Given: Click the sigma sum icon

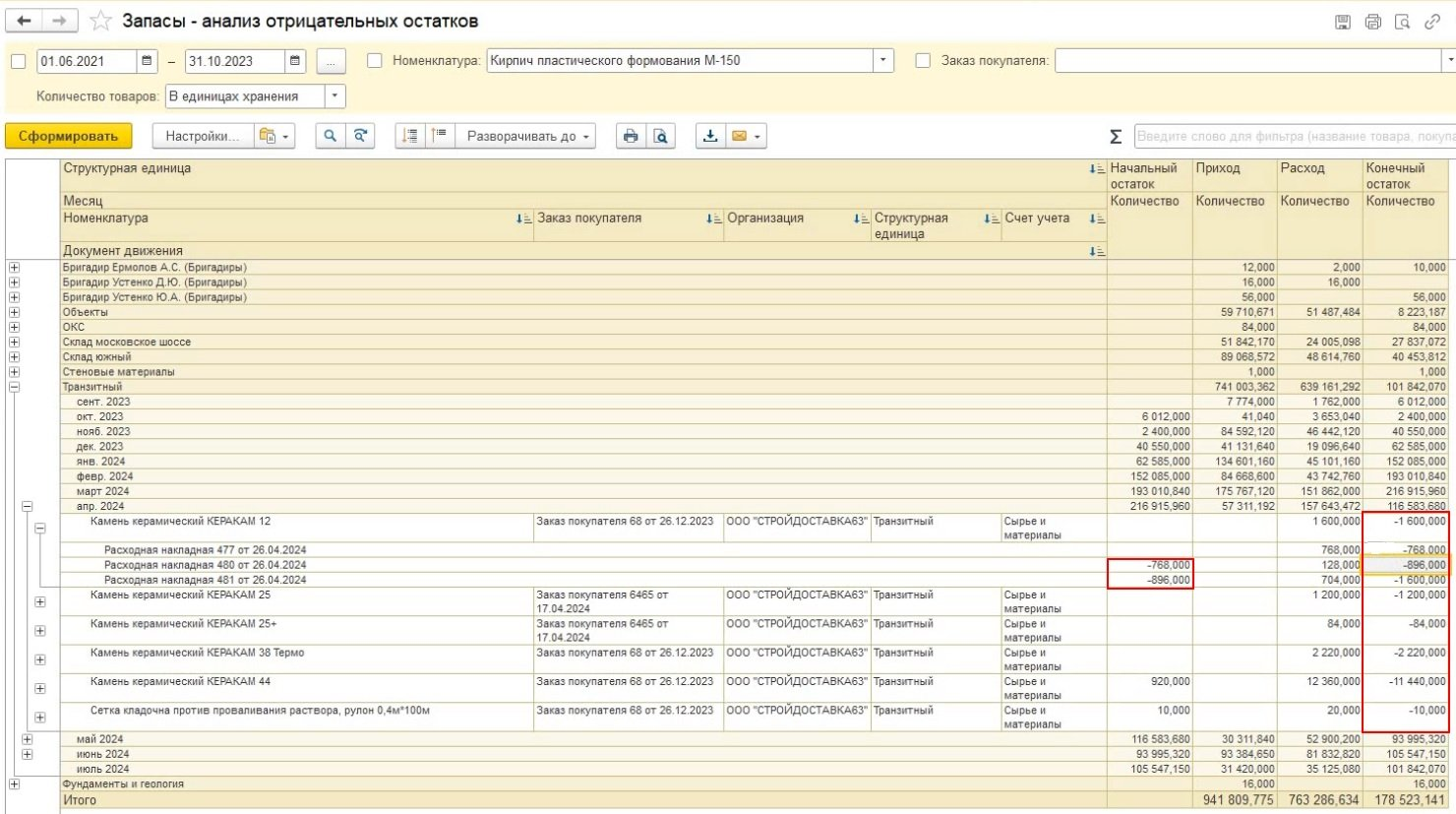Looking at the screenshot, I should point(1116,137).
